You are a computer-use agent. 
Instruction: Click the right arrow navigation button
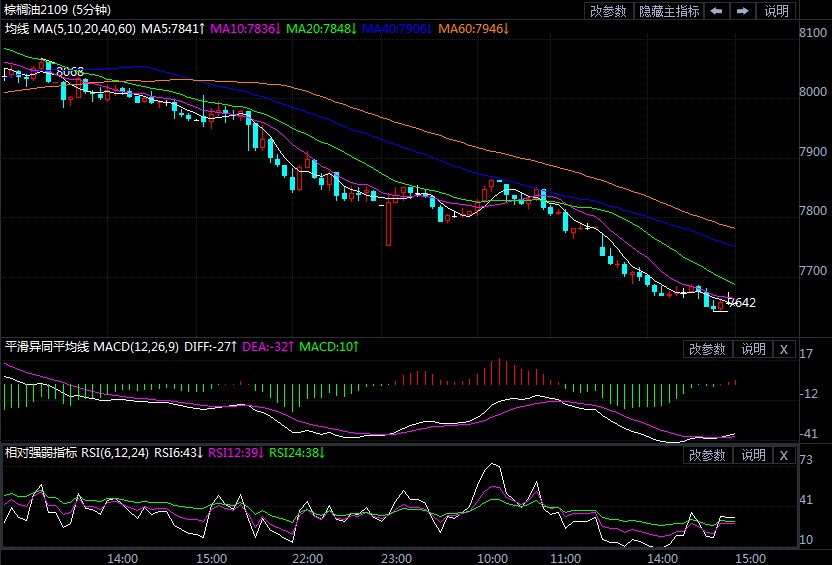742,11
